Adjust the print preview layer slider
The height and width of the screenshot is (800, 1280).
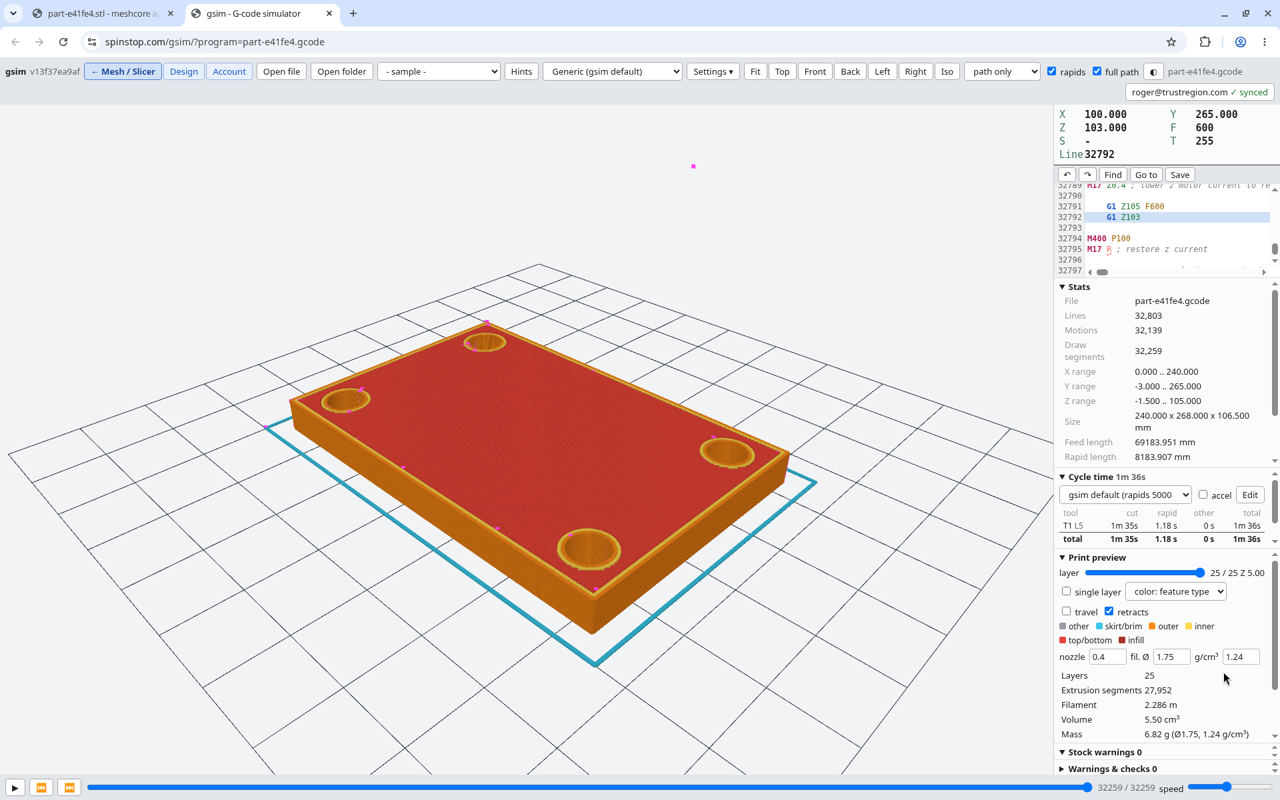tap(1144, 573)
